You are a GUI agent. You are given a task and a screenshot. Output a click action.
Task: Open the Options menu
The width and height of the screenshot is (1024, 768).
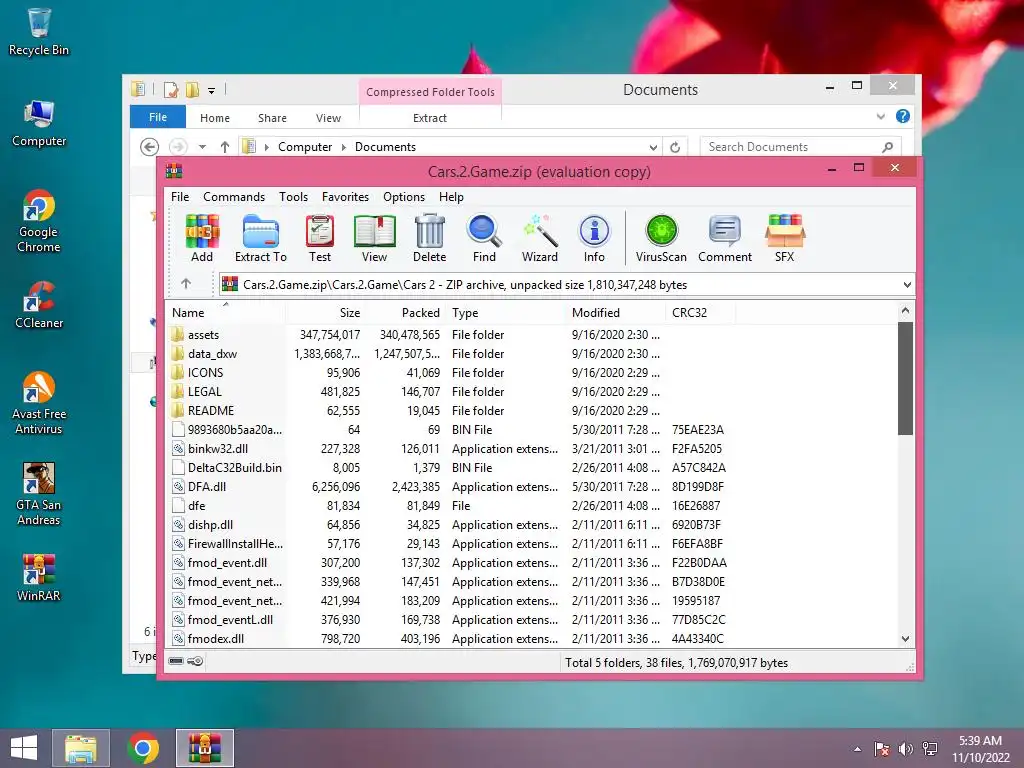[404, 197]
